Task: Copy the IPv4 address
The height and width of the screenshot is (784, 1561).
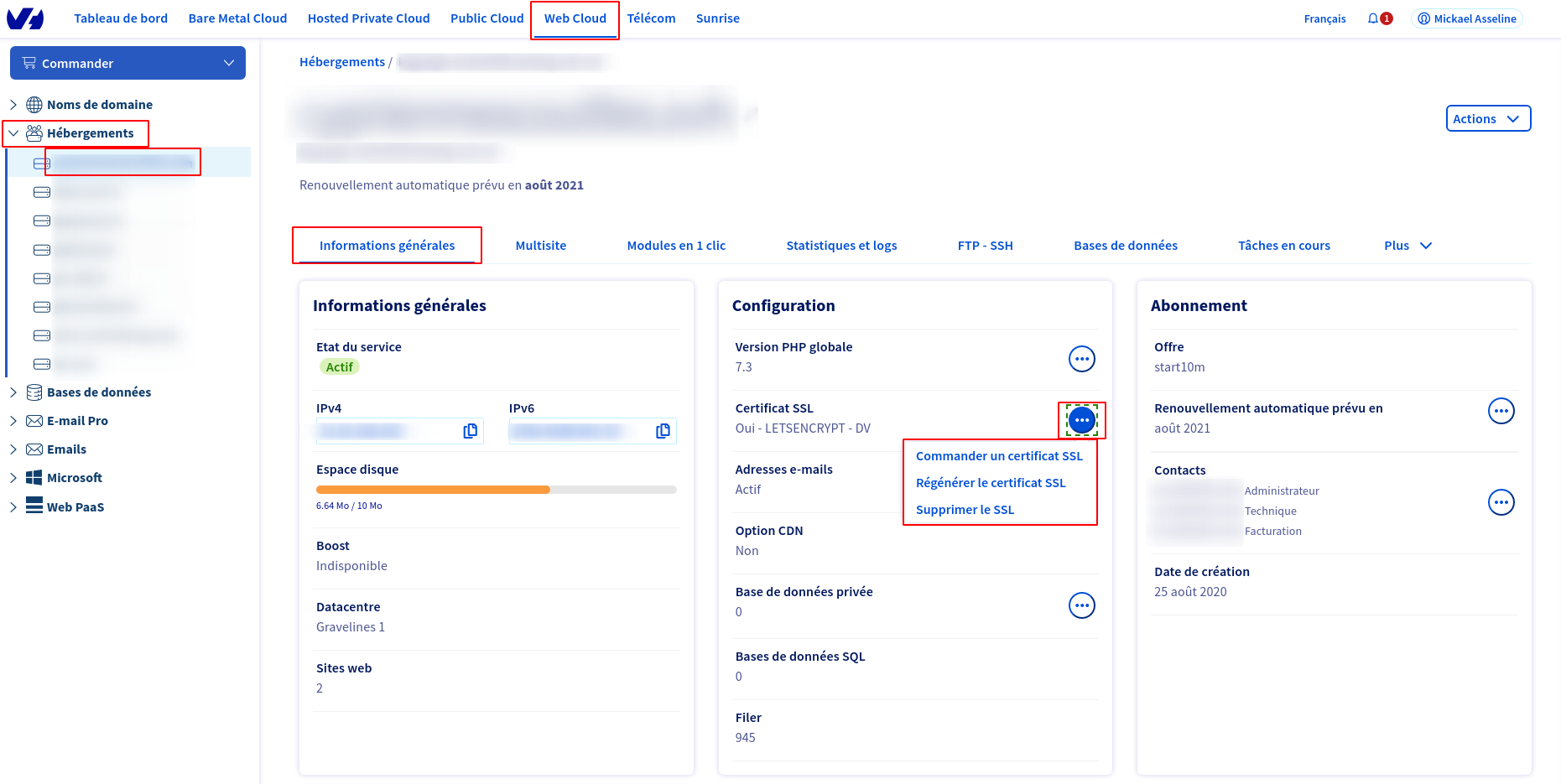Action: pos(471,431)
